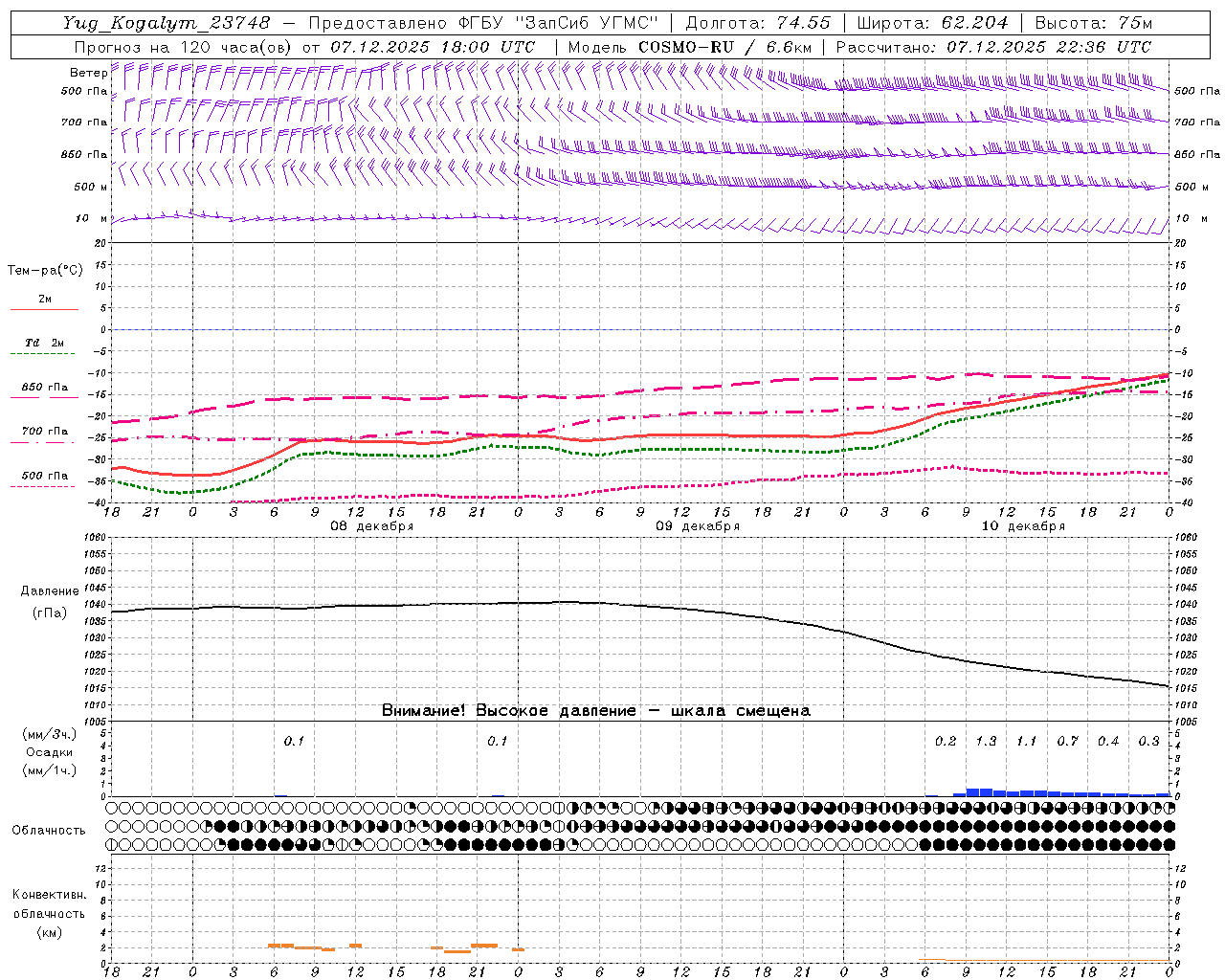This screenshot has height=980, width=1225.
Task: Click the Облачность cloud cover label
Action: [x=49, y=831]
